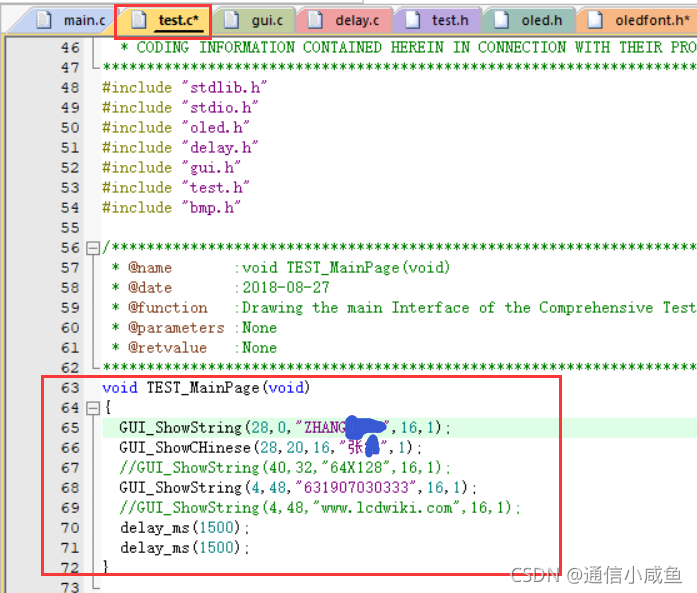Click the GUI_ShowString(28,0 line 65
This screenshot has width=697, height=593.
(x=284, y=428)
